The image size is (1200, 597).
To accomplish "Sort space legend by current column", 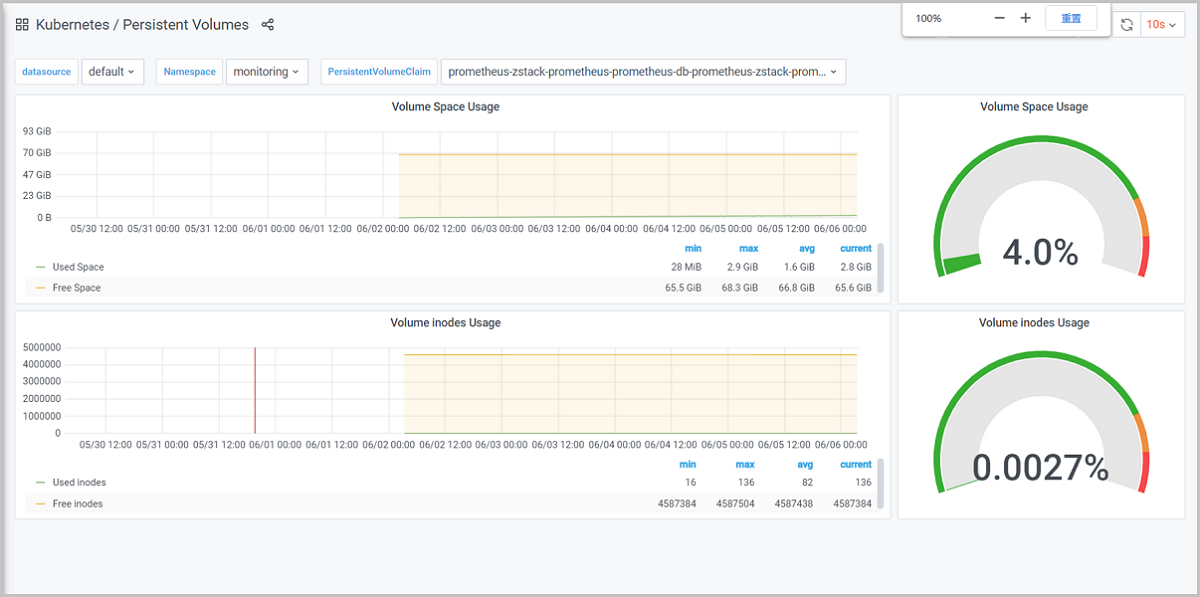I will click(x=855, y=248).
